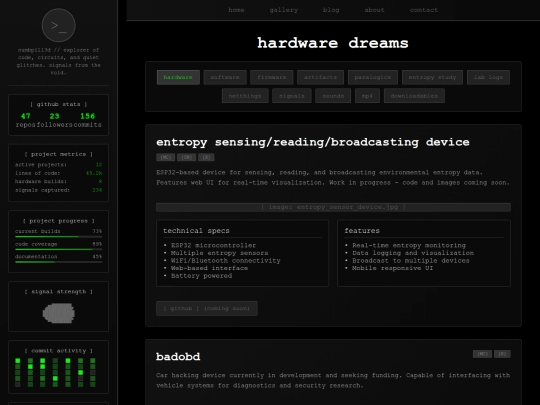Click the badobd car hacking description
The width and height of the screenshot is (540, 405).
333,380
